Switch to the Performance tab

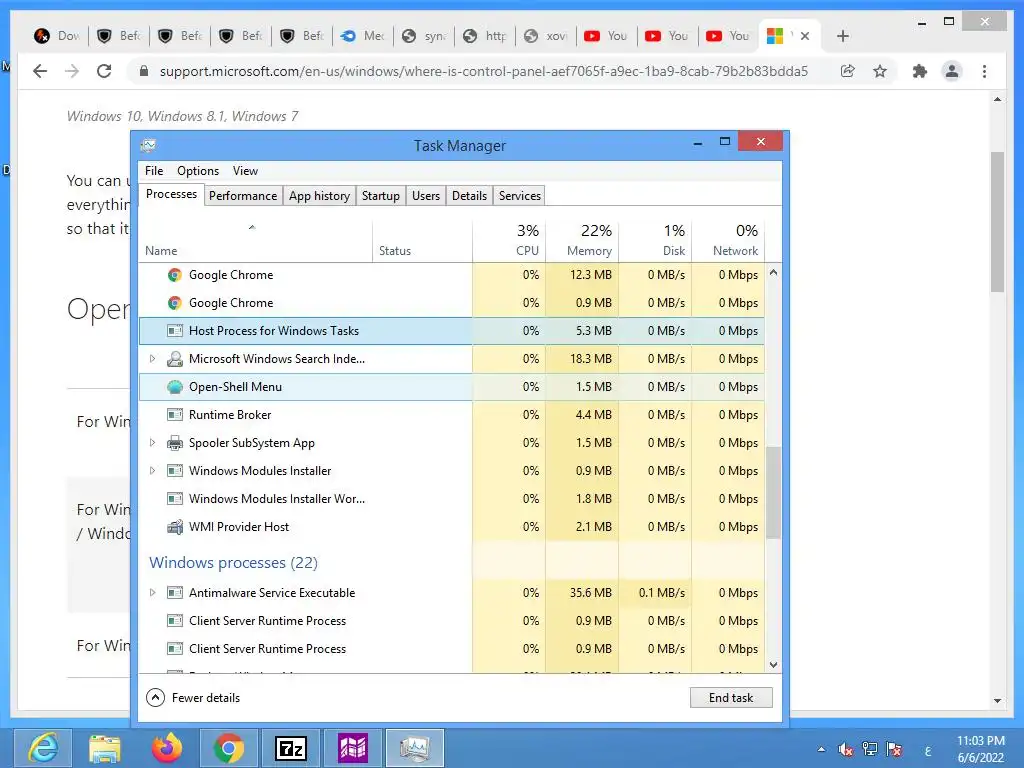[243, 196]
